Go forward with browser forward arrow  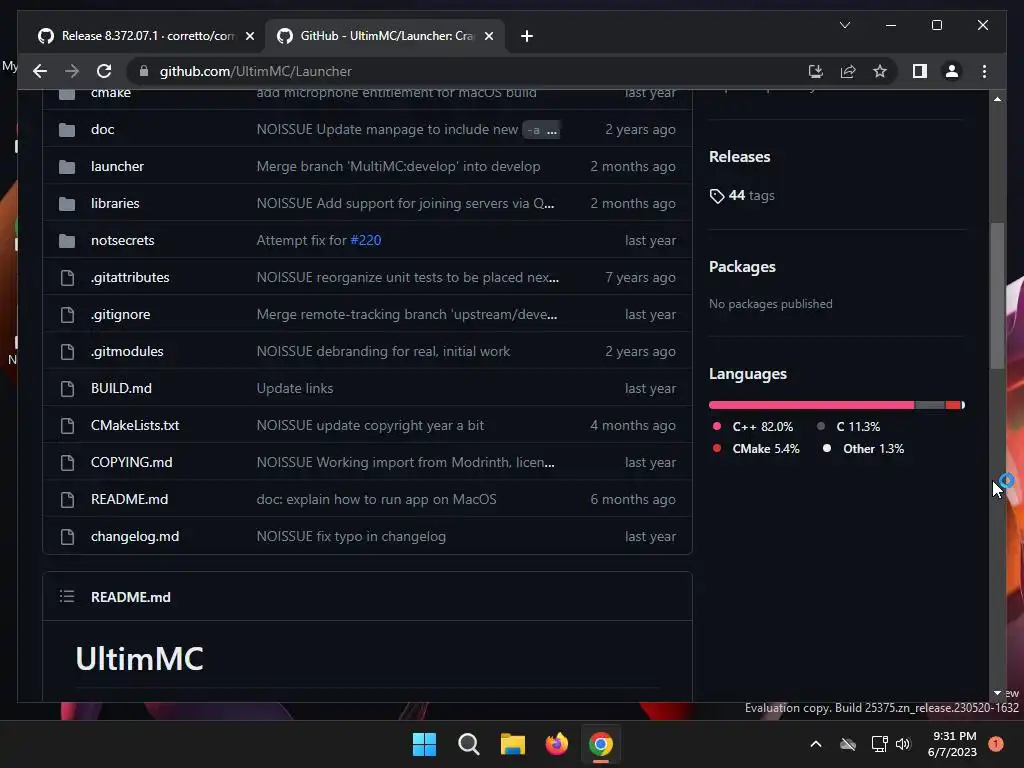72,71
